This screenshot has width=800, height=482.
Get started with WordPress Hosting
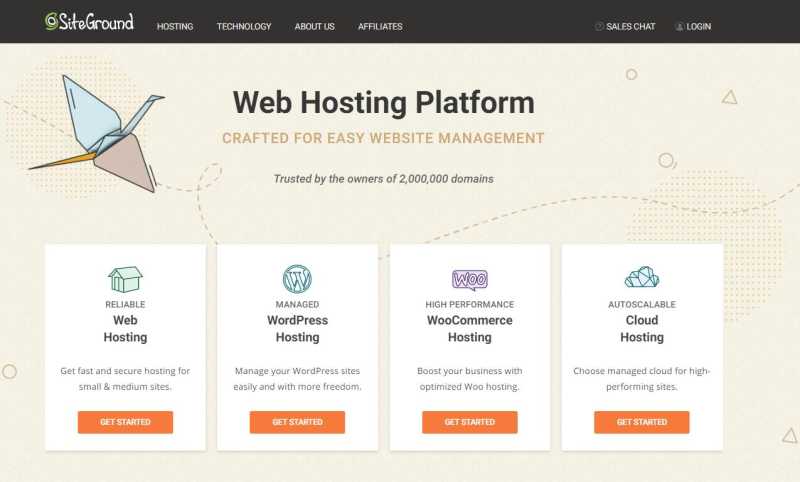click(x=297, y=422)
